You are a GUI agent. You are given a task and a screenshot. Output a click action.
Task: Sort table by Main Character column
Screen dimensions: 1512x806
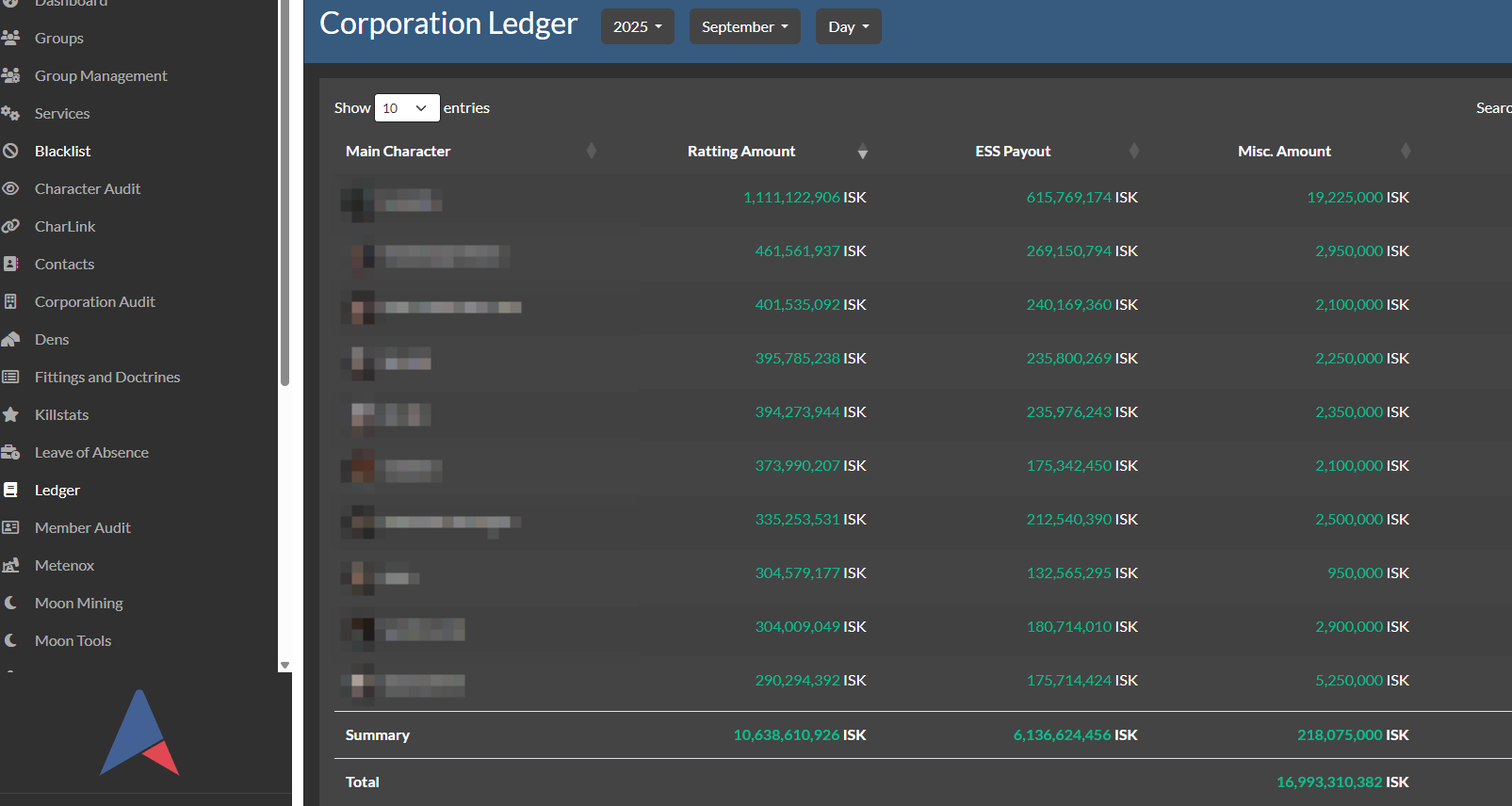398,152
